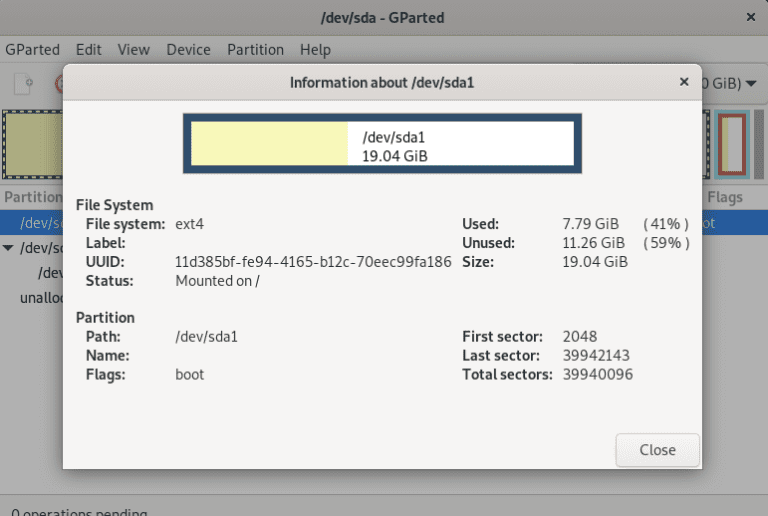Click the Partition column header
Viewport: 768px width, 516px height.
tap(32, 197)
